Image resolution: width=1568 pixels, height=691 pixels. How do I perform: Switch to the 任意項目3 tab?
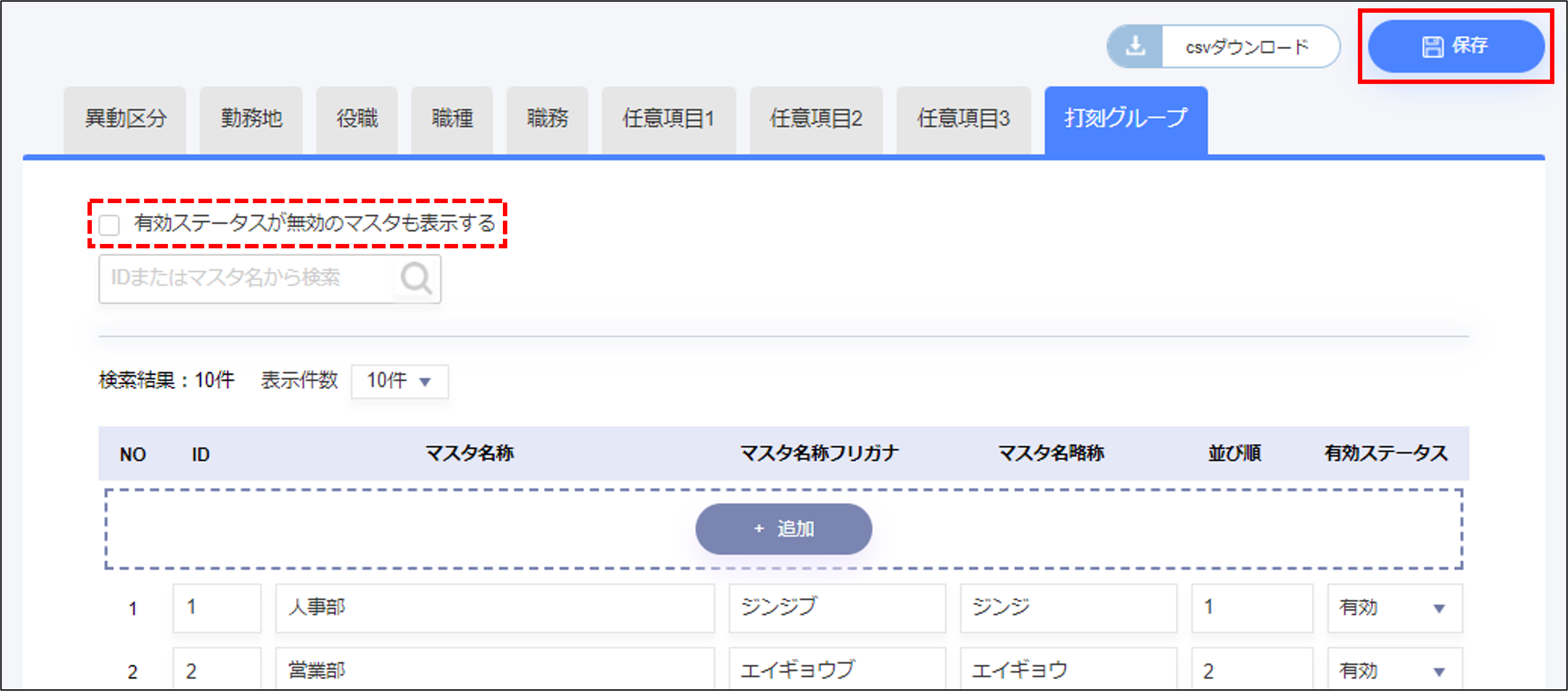(963, 119)
